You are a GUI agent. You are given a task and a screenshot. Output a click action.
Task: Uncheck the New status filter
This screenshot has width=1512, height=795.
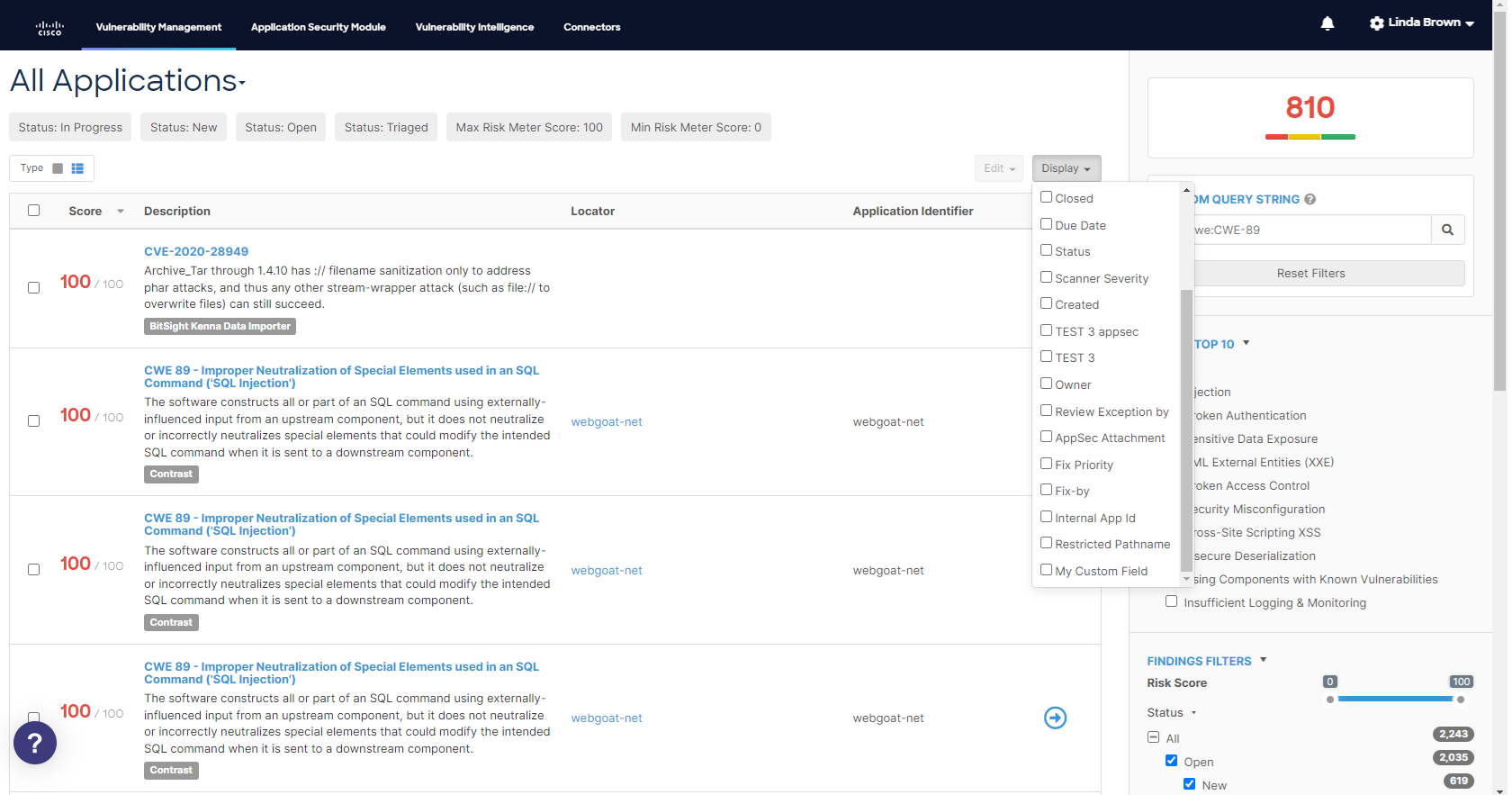[1189, 784]
